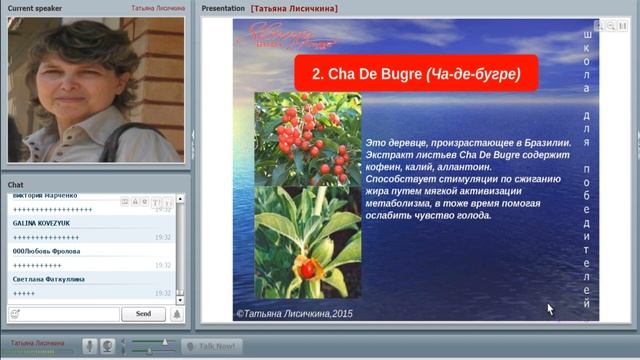
Task: Click the lock icon in chat toolbar
Action: click(135, 202)
